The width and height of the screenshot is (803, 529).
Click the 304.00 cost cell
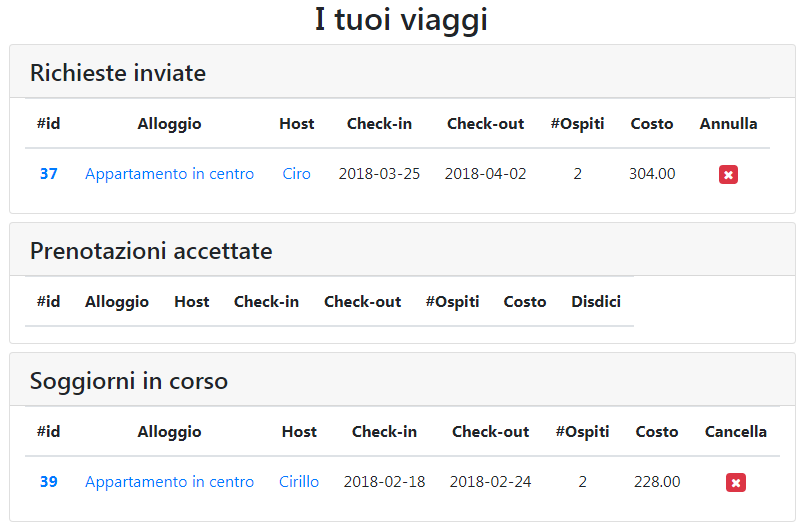click(652, 174)
